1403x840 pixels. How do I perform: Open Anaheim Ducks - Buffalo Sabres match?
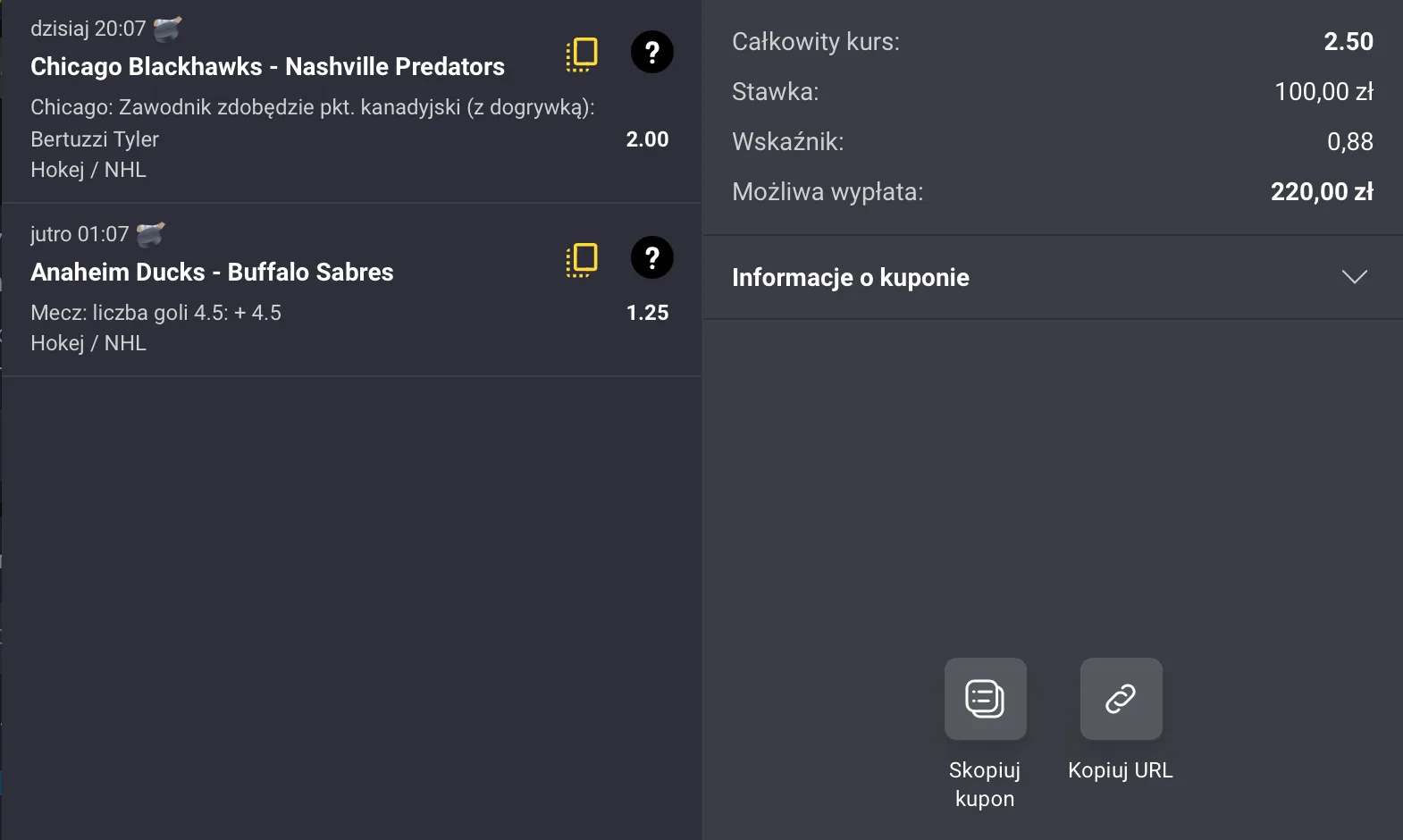[212, 273]
